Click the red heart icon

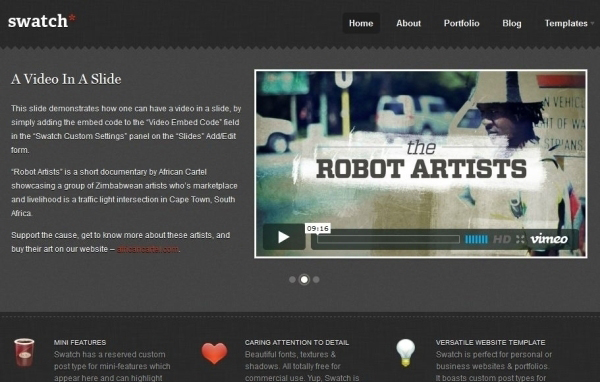point(214,353)
